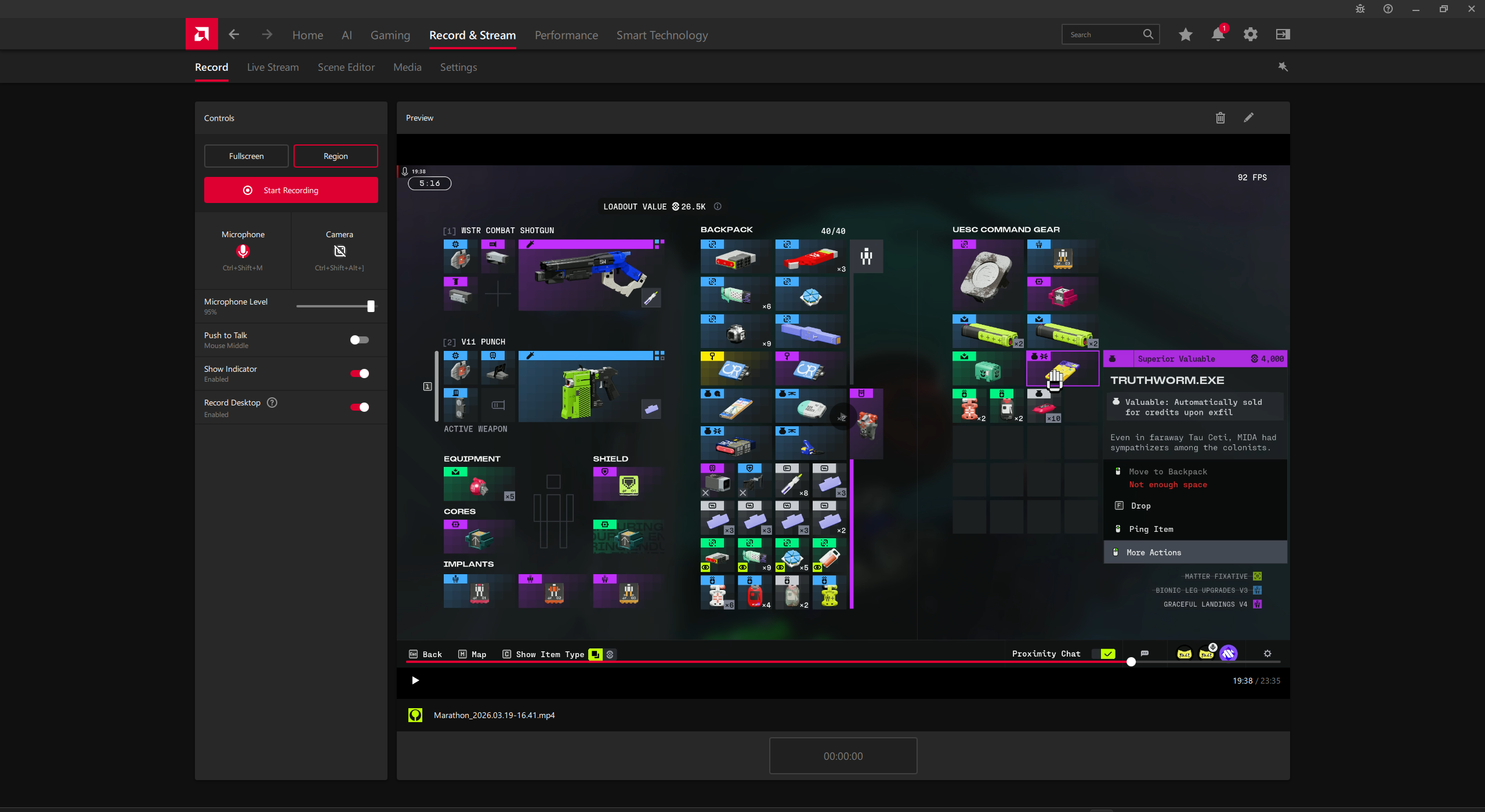
Task: Open settings gear in top bar
Action: coord(1250,35)
